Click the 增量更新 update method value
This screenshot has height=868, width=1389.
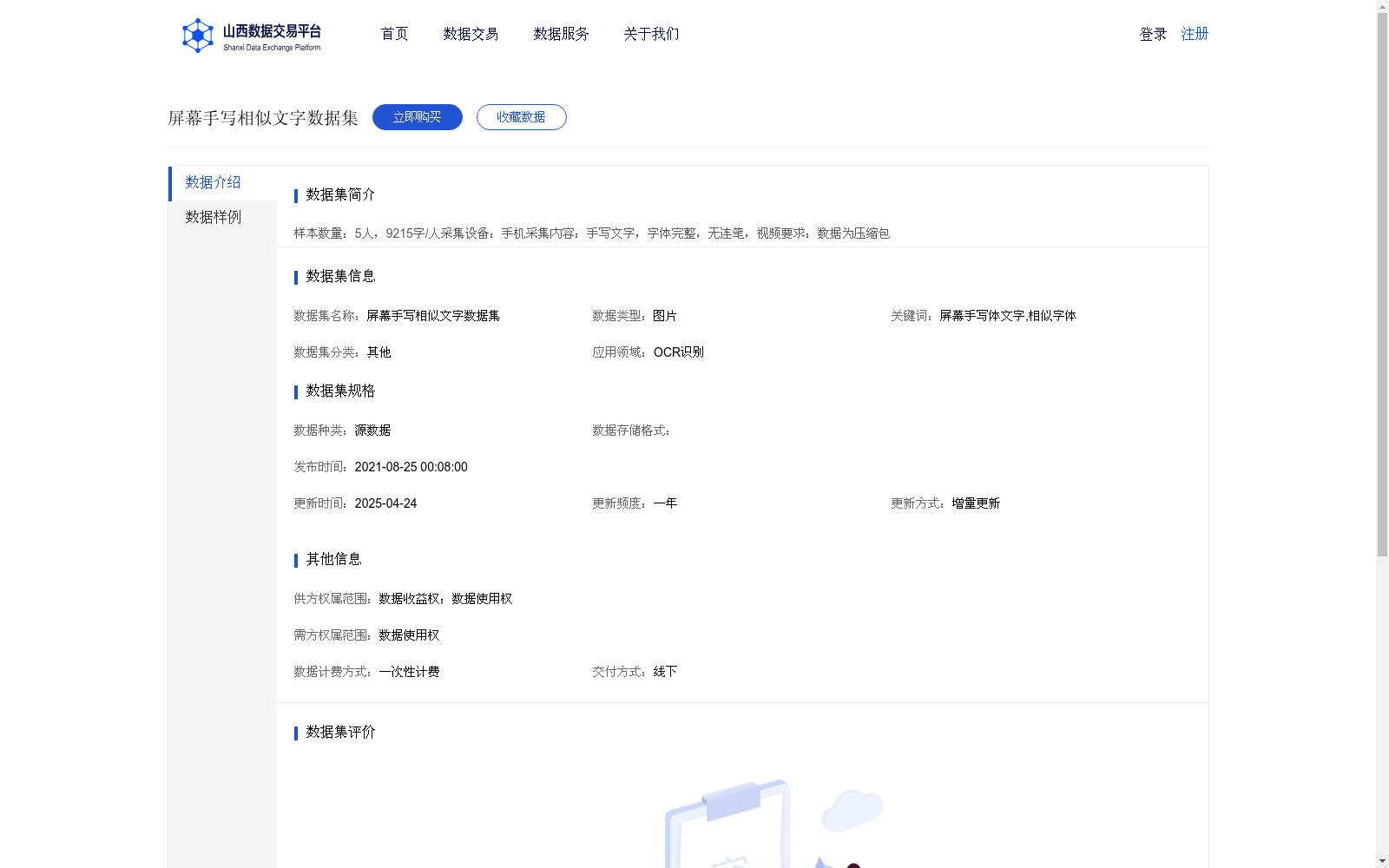(976, 503)
